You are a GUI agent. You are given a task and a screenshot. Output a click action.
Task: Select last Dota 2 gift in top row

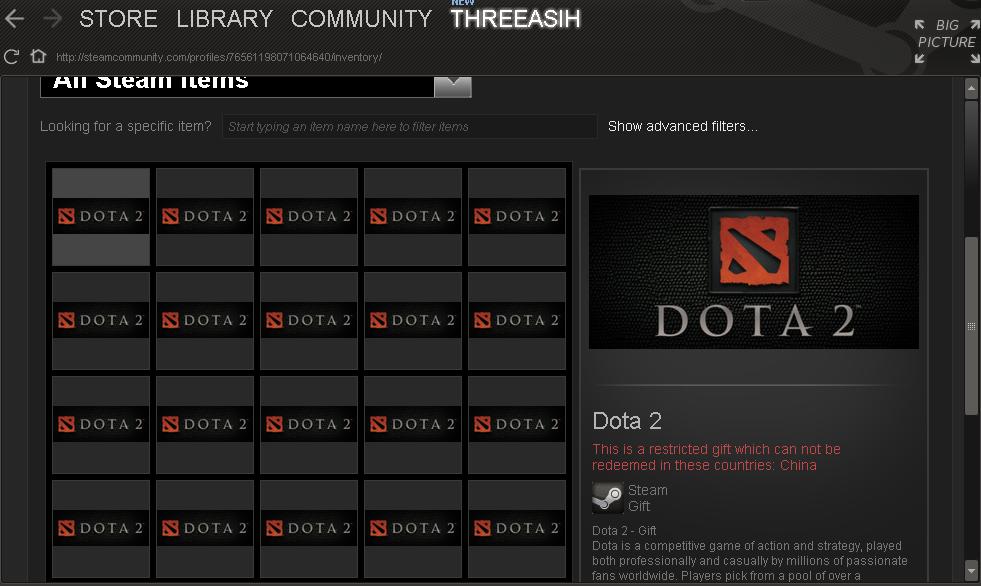517,216
